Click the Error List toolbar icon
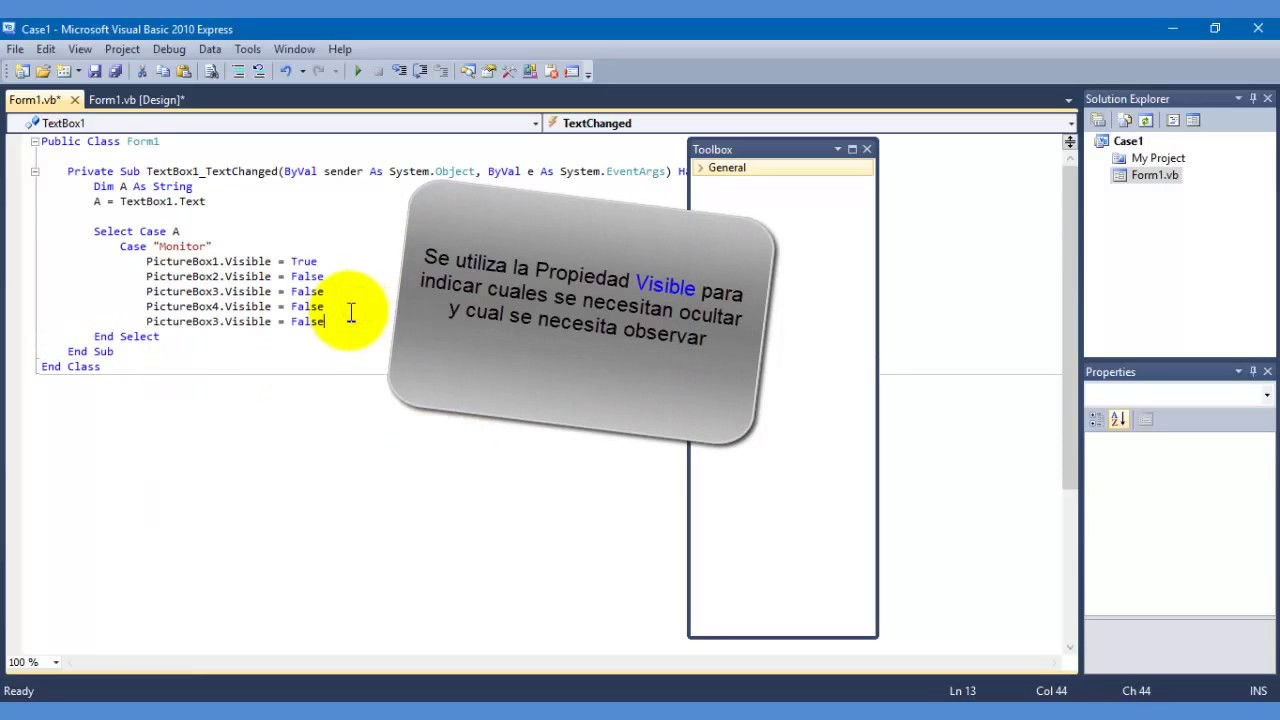Image resolution: width=1280 pixels, height=720 pixels. pos(550,72)
